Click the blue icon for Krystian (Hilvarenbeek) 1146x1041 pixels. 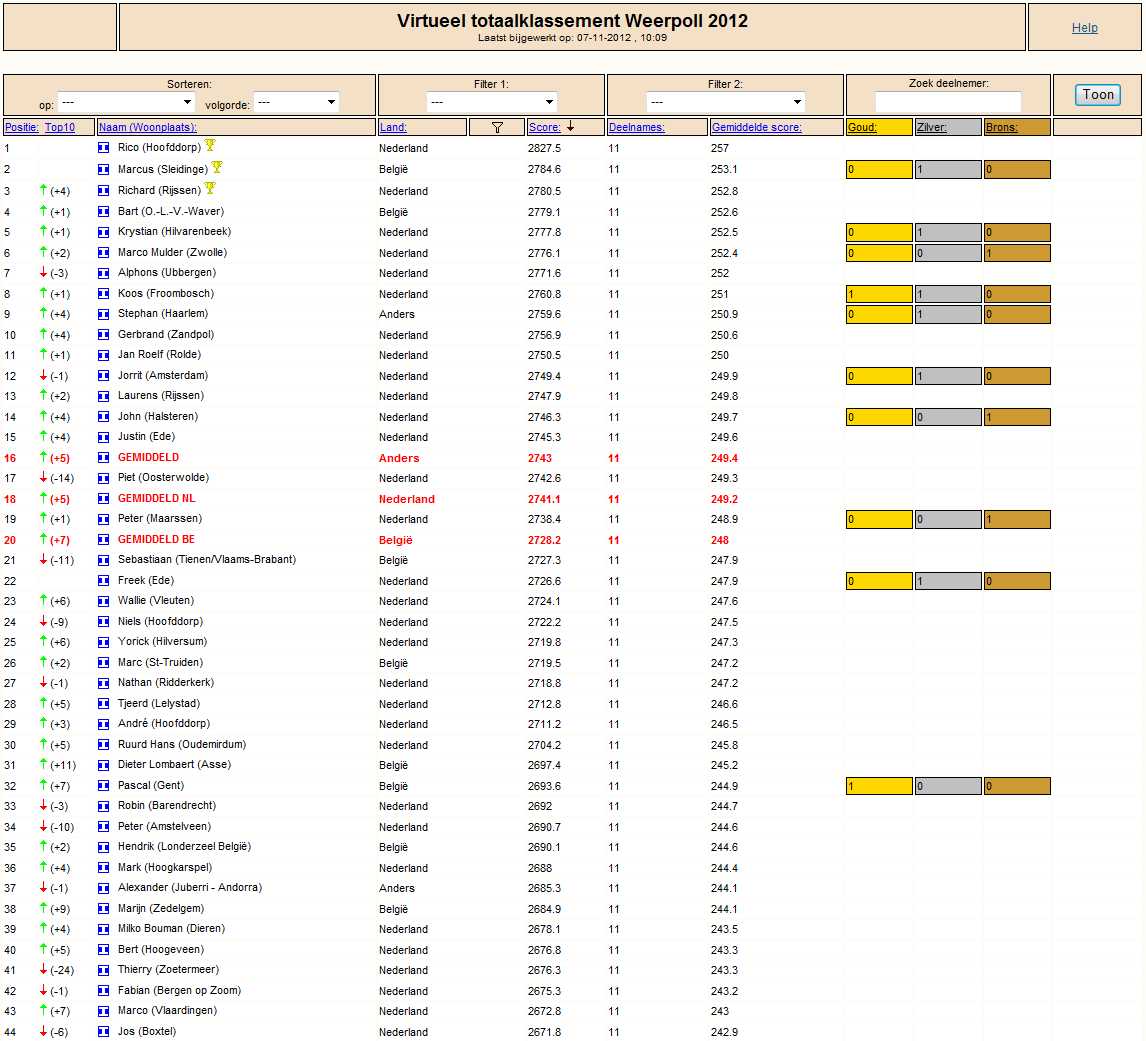[104, 232]
